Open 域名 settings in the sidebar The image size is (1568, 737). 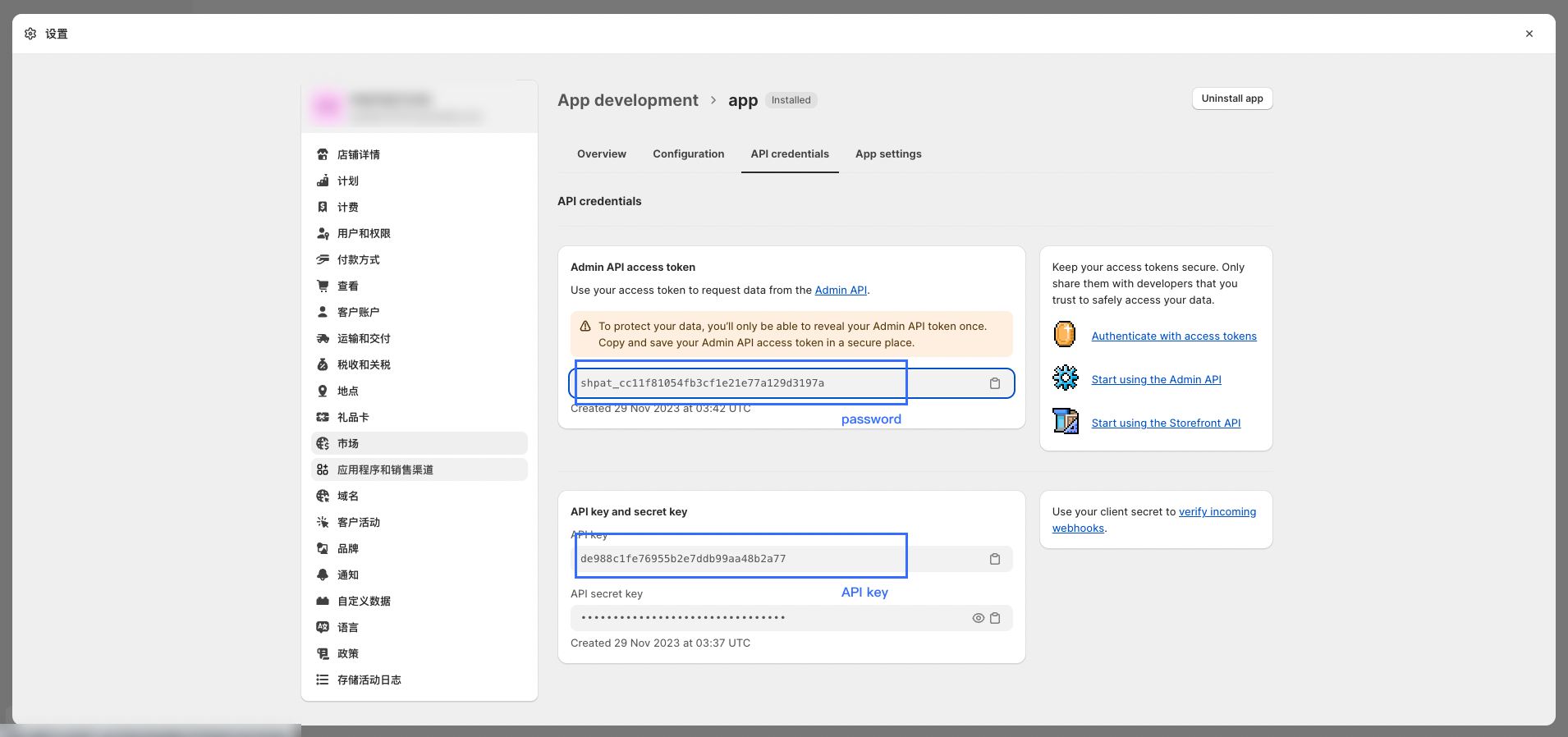(x=347, y=496)
